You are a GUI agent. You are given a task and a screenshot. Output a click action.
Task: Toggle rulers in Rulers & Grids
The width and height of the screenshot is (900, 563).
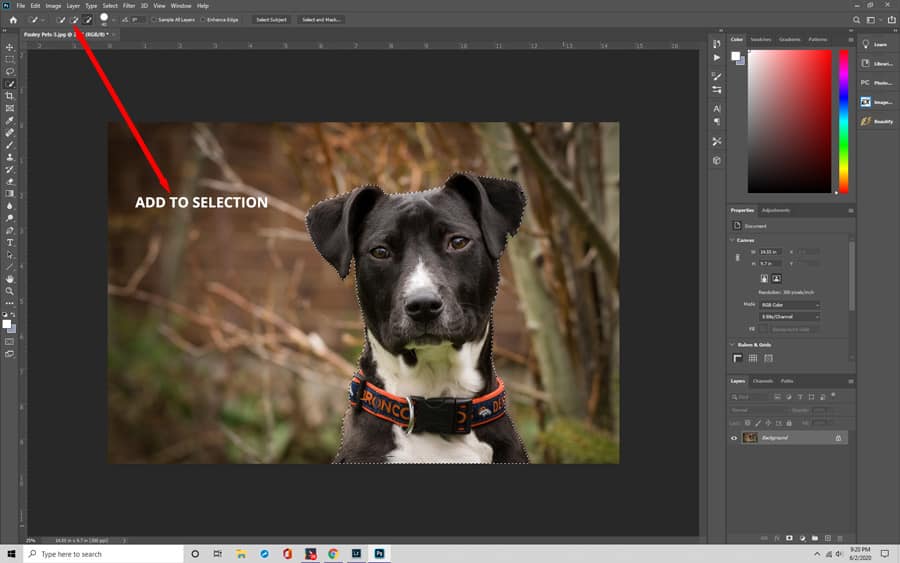(738, 359)
